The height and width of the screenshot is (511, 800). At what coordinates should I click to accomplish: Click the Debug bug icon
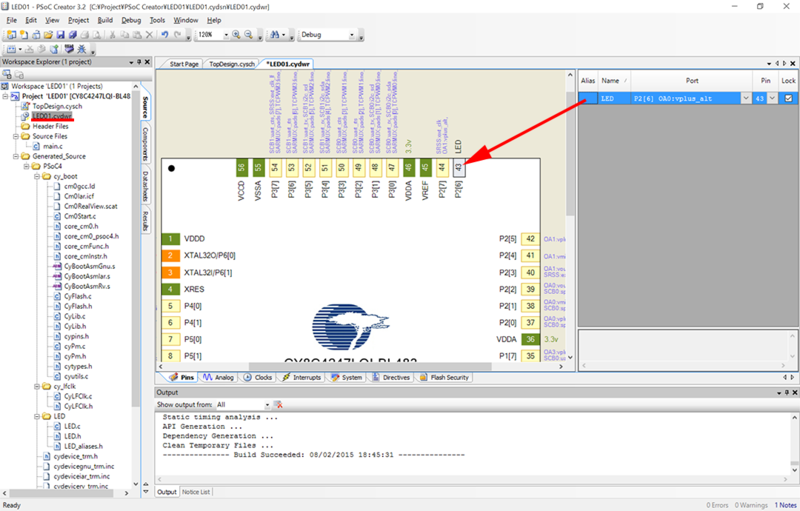[81, 49]
